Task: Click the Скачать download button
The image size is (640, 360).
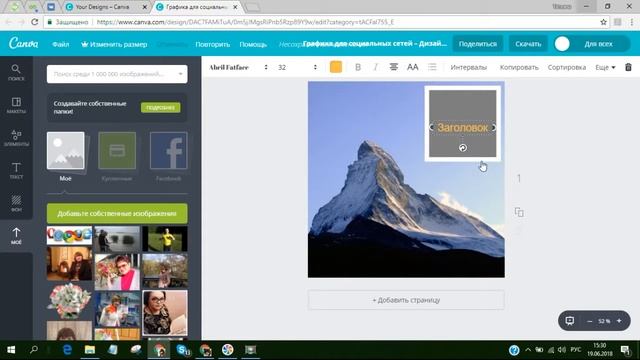Action: [528, 44]
